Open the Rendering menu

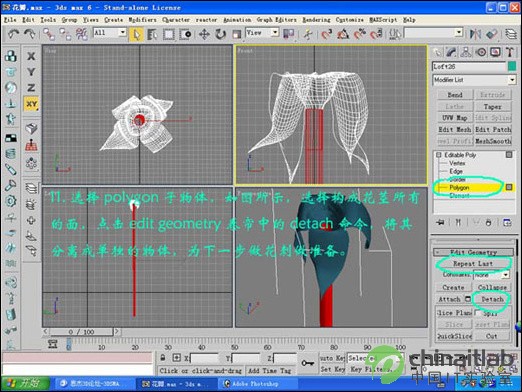point(316,20)
